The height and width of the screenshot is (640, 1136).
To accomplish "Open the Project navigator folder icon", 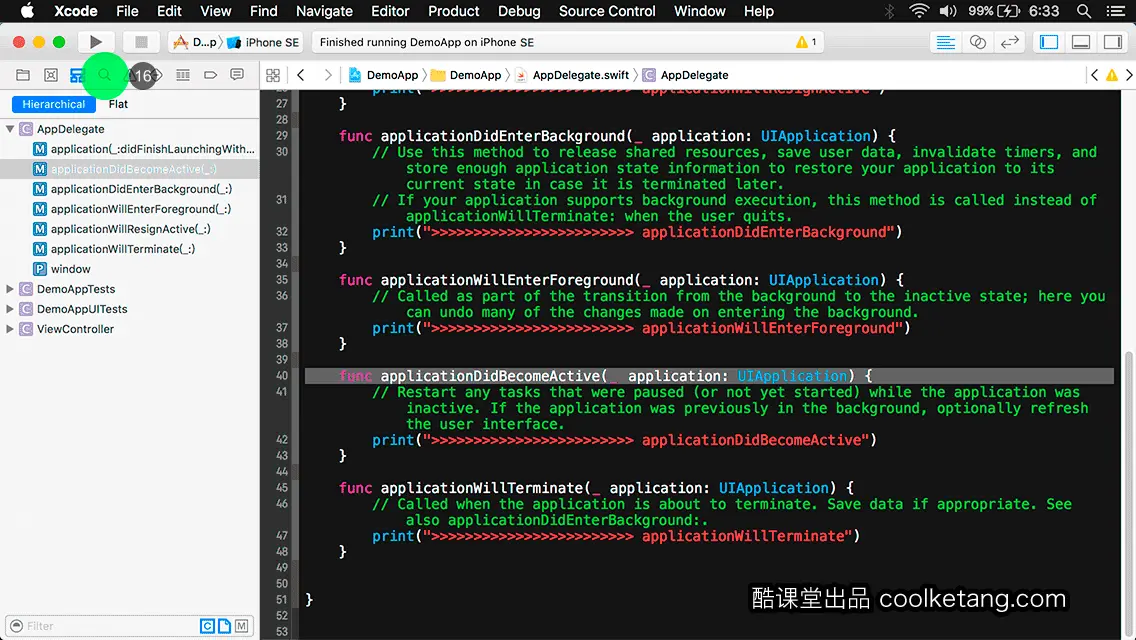I will click(23, 75).
